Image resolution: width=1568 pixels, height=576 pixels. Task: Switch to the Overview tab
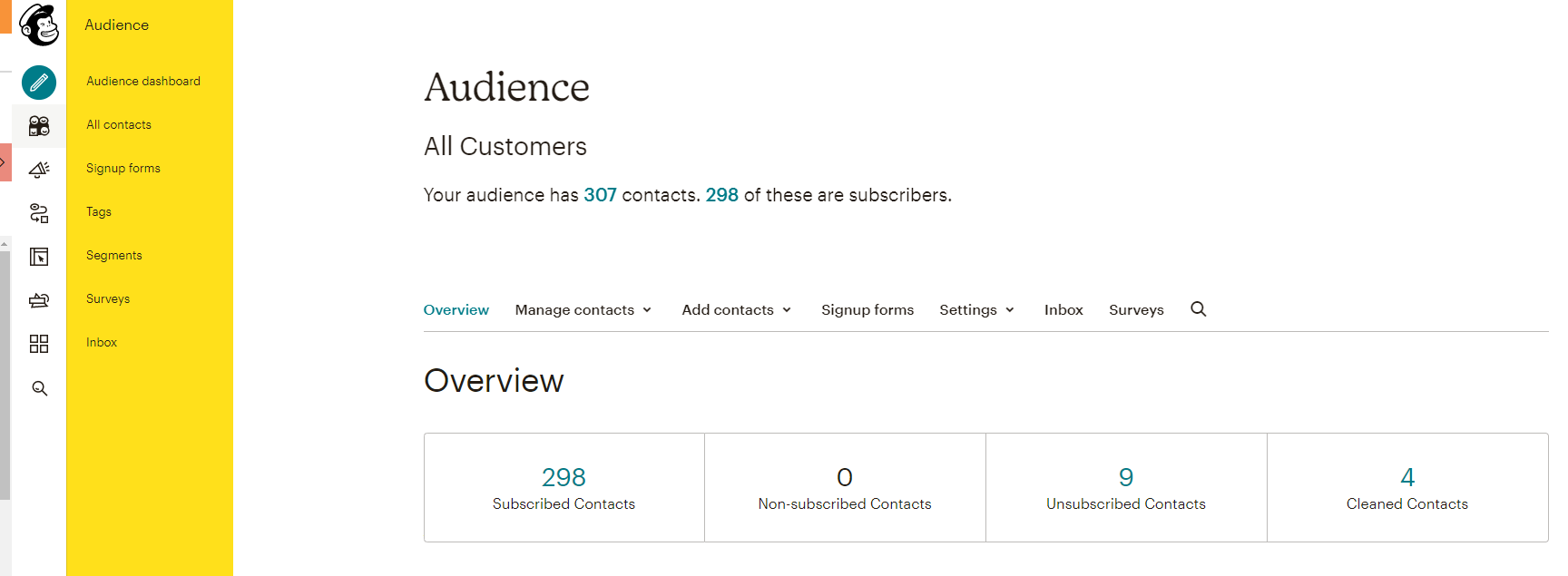pyautogui.click(x=456, y=310)
